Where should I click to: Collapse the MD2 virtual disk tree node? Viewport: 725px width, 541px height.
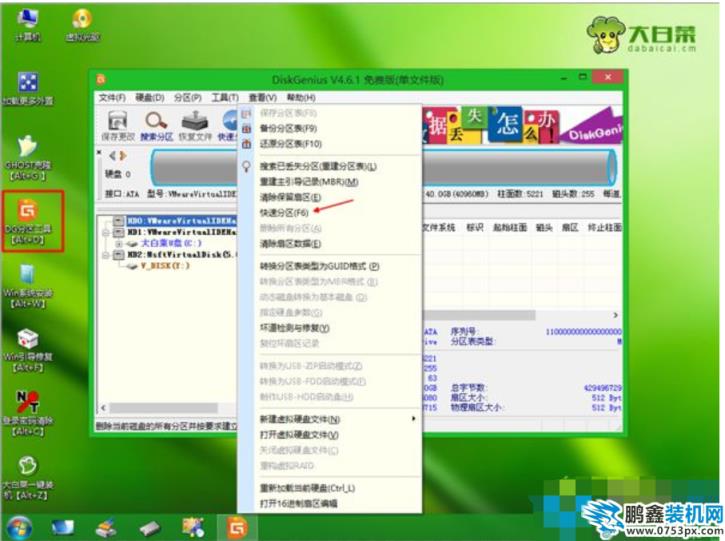pyautogui.click(x=106, y=255)
